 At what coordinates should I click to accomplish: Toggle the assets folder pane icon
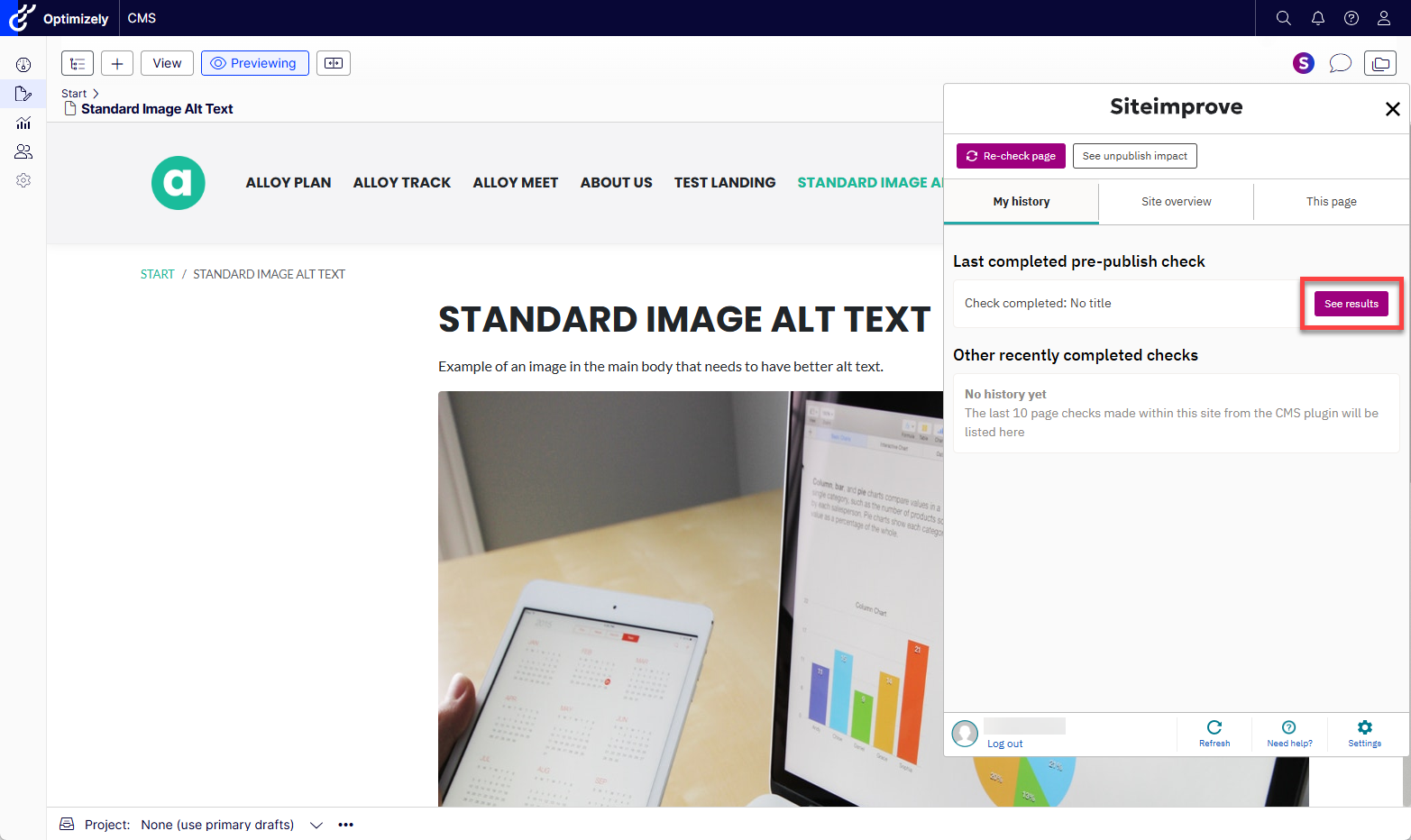point(1380,63)
